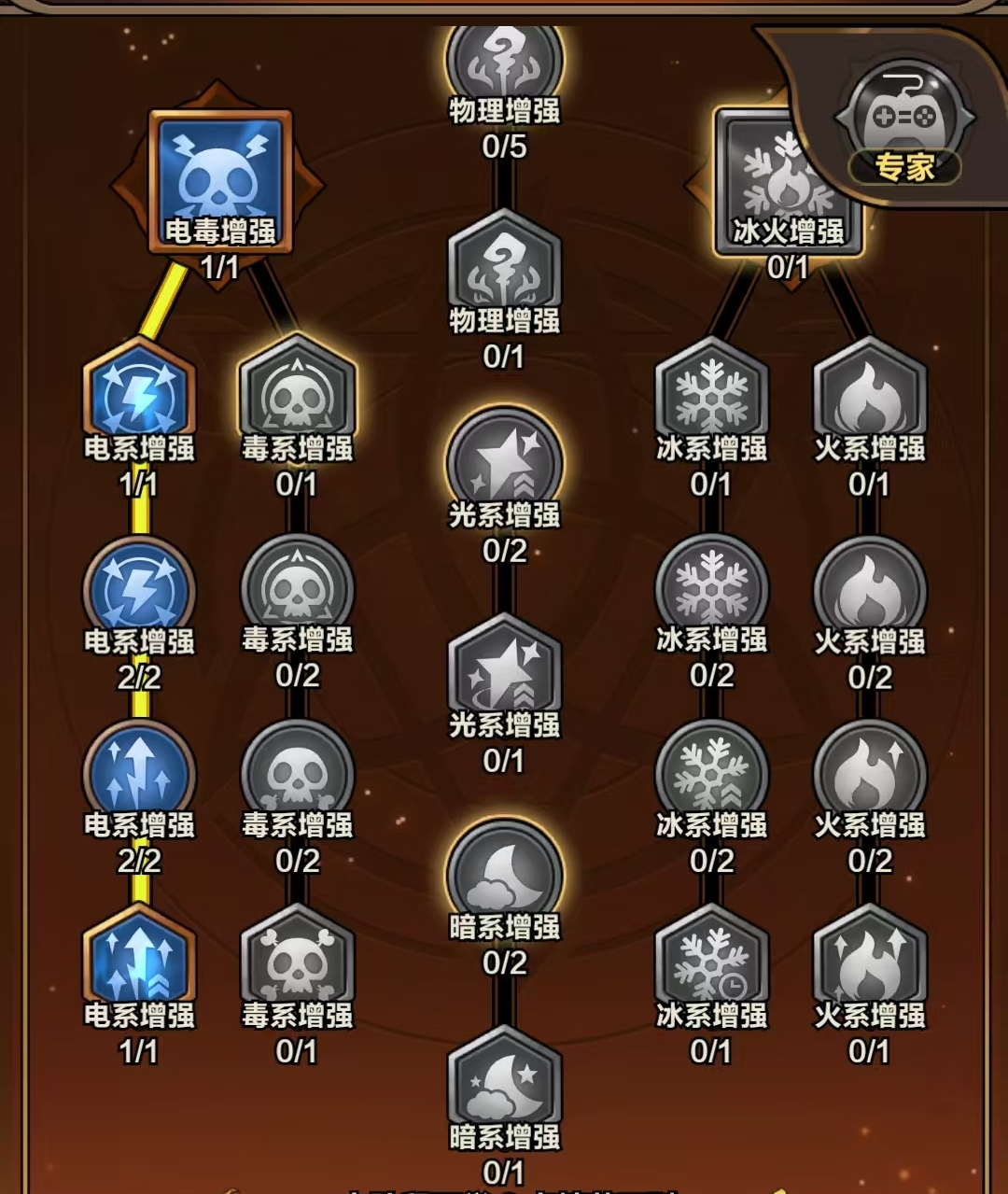The height and width of the screenshot is (1194, 1008).
Task: Select the 物理增强 0/5 node at top
Action: (504, 65)
